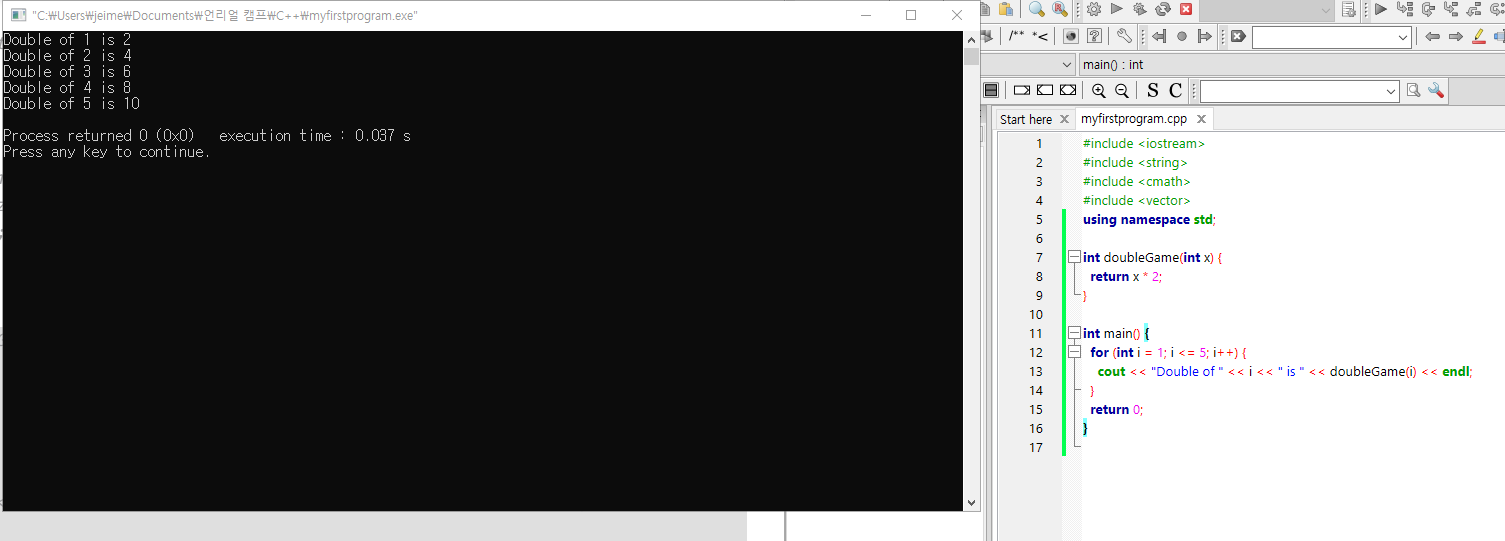1505x541 pixels.
Task: Run the program with gray play icon
Action: pyautogui.click(x=1117, y=9)
